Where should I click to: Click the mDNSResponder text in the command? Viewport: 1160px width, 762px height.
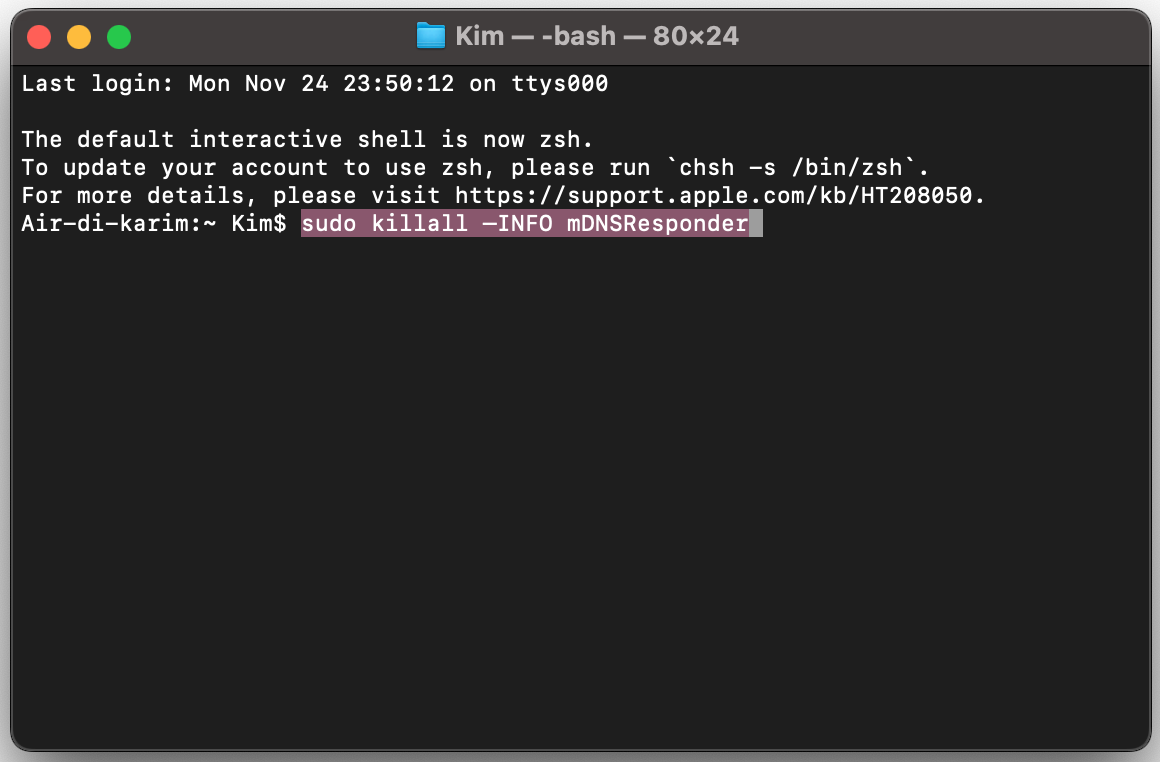[656, 223]
